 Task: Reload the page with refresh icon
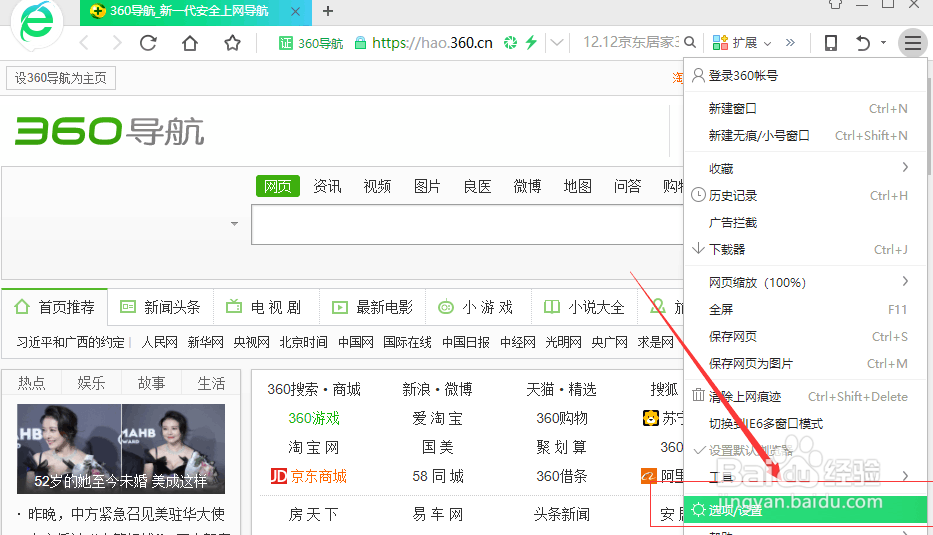[148, 43]
